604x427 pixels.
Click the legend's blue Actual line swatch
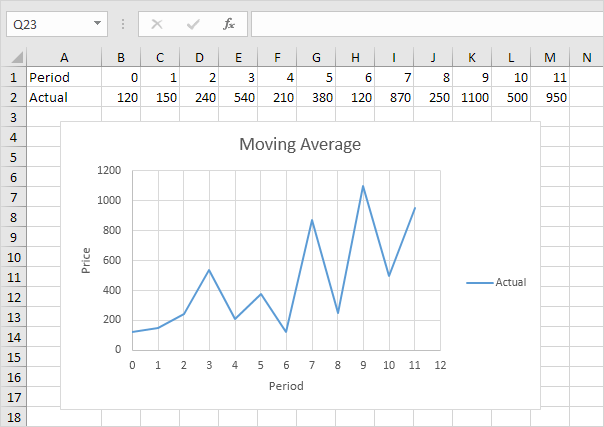(x=480, y=283)
